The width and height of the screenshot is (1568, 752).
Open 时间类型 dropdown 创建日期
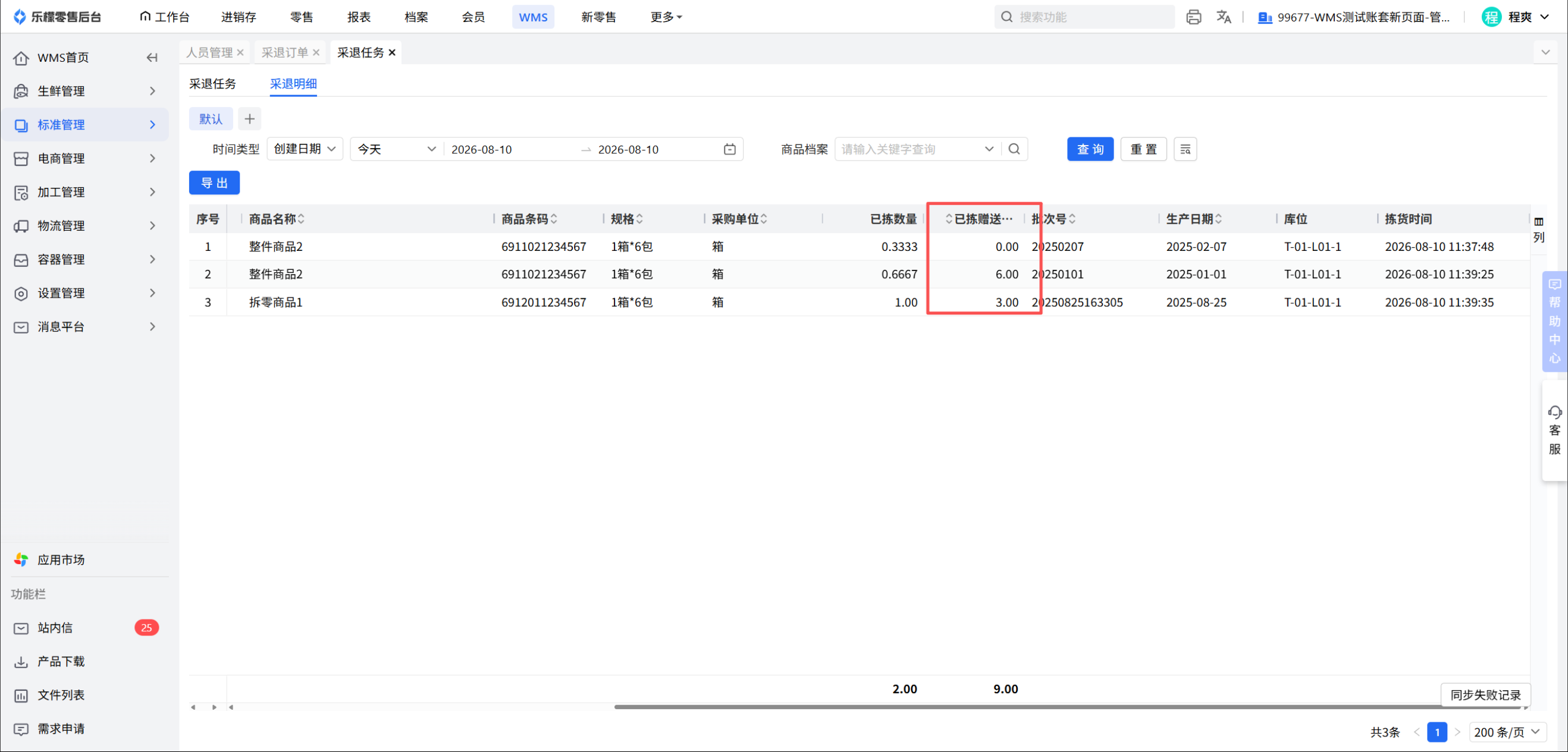tap(305, 149)
